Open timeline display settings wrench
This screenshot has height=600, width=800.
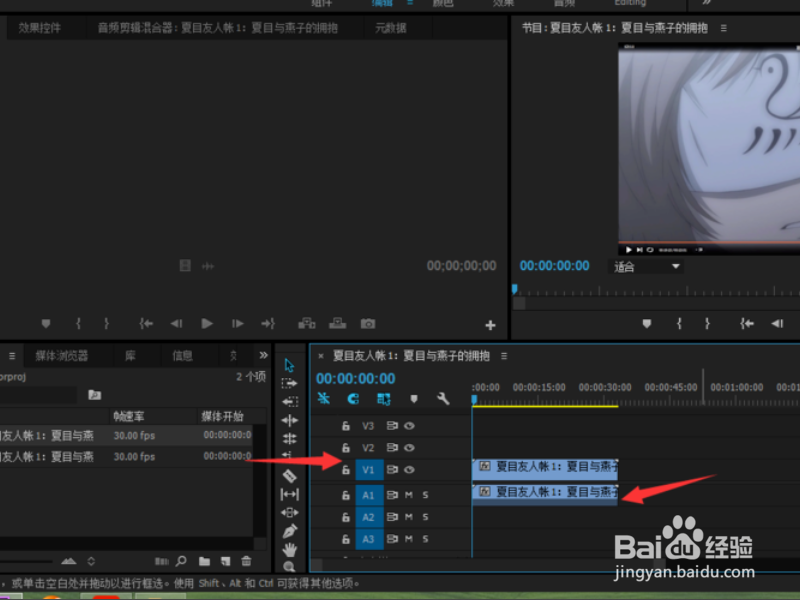[443, 398]
